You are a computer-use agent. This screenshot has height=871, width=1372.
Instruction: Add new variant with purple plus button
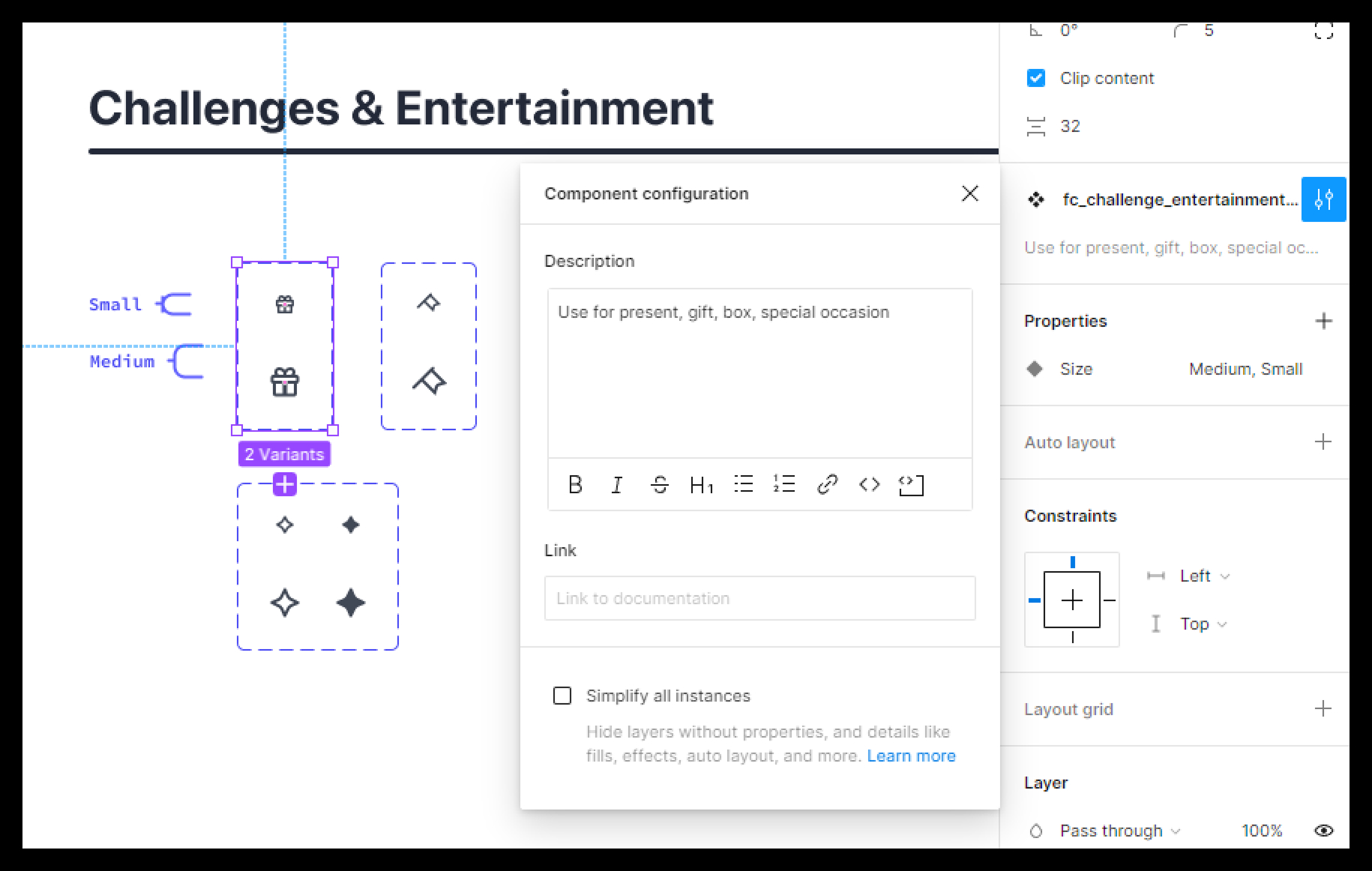pos(285,484)
